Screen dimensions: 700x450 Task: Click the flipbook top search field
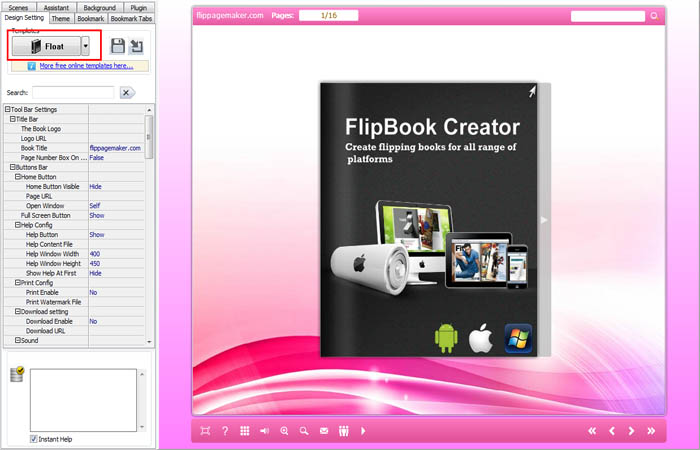pos(608,16)
